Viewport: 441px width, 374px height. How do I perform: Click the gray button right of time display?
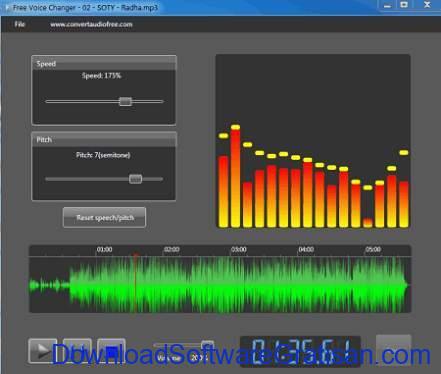[393, 350]
